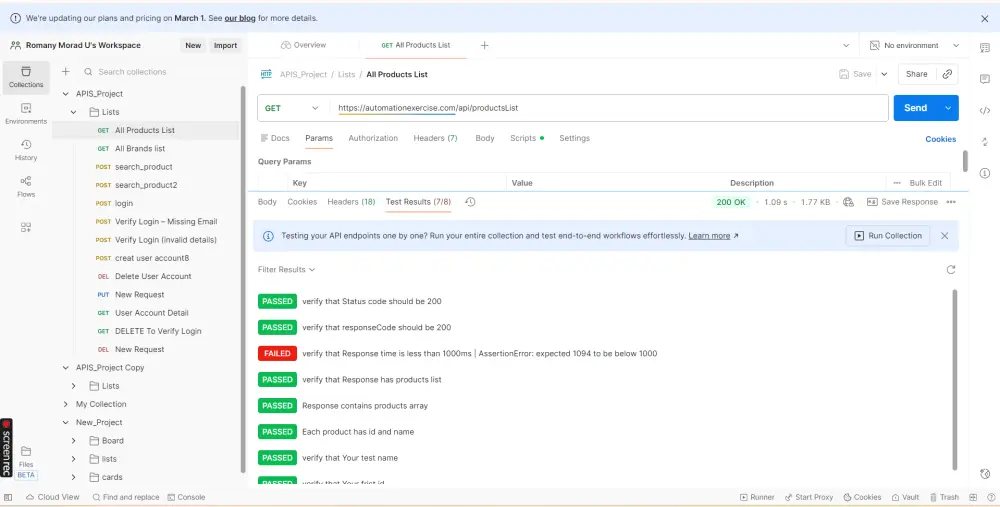Switch to the Authorization tab
Viewport: 1000px width, 507px height.
pos(373,138)
